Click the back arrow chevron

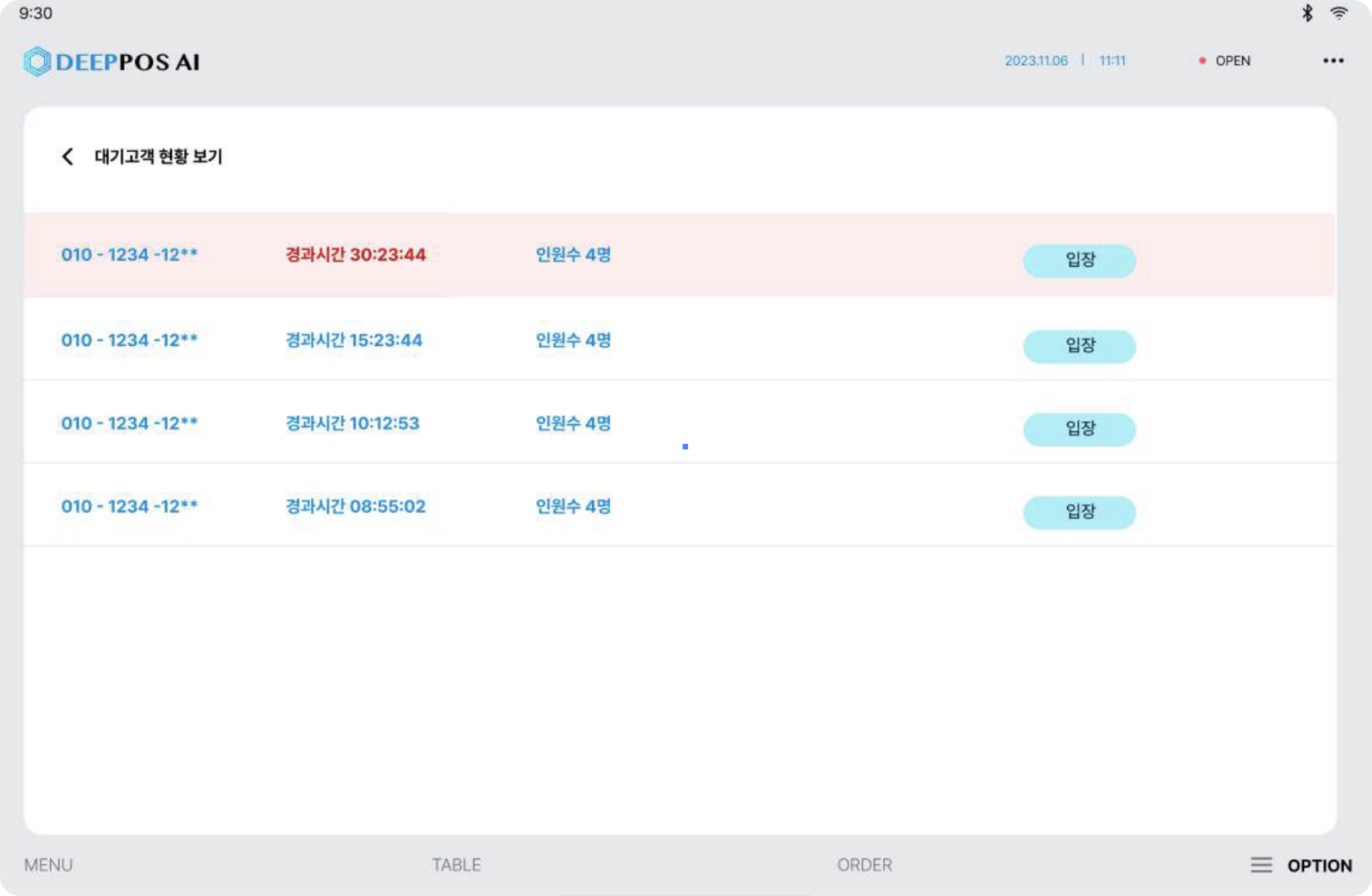(68, 157)
